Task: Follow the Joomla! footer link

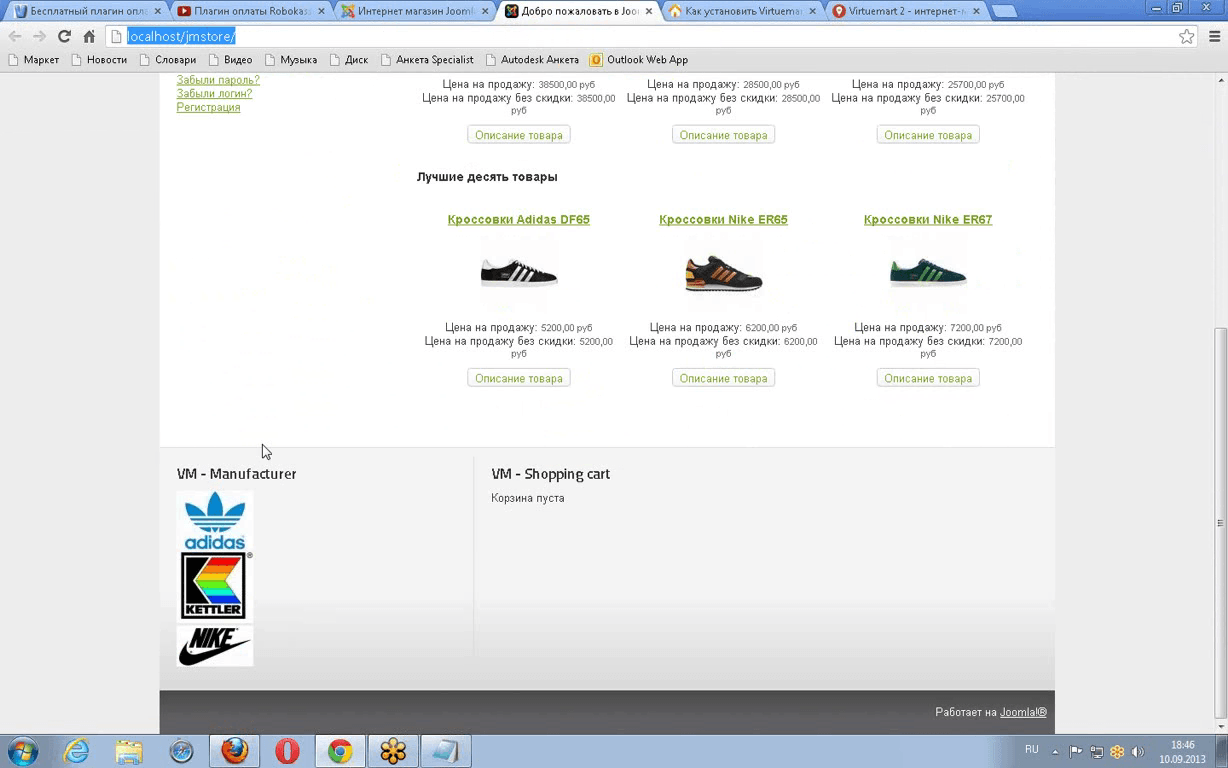Action: click(x=1023, y=712)
